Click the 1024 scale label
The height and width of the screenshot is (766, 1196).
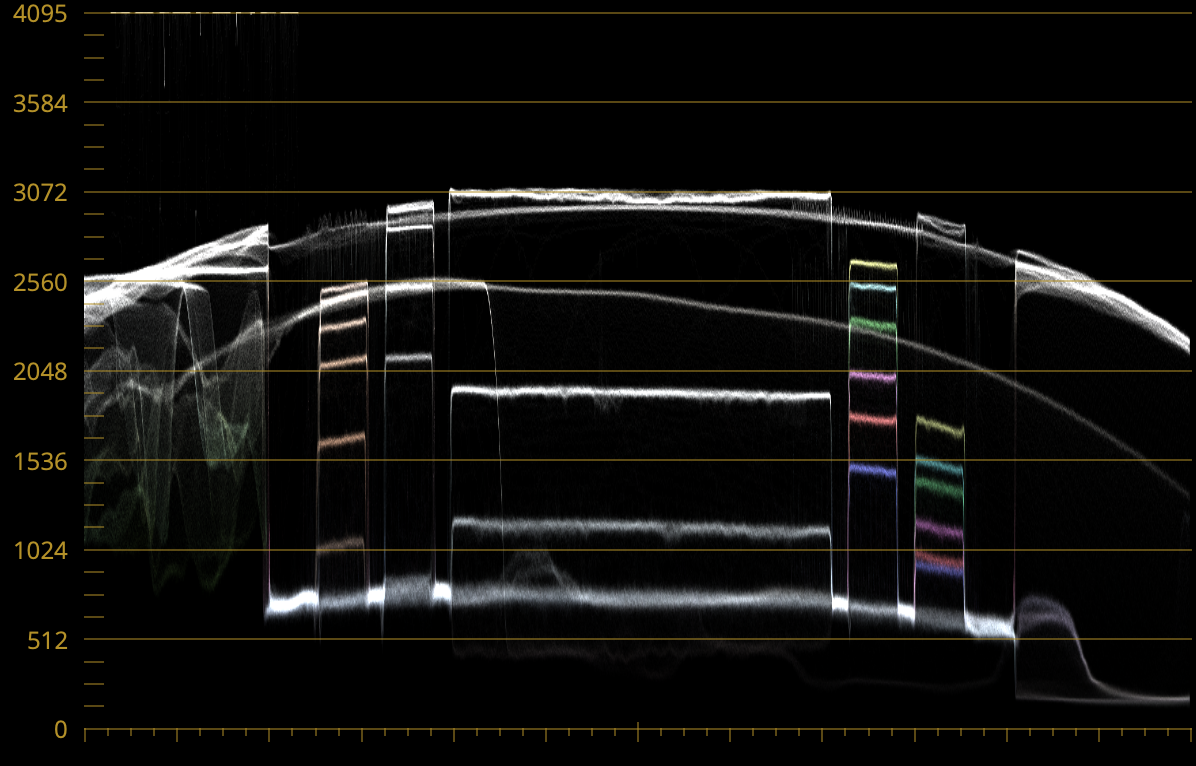pos(40,551)
